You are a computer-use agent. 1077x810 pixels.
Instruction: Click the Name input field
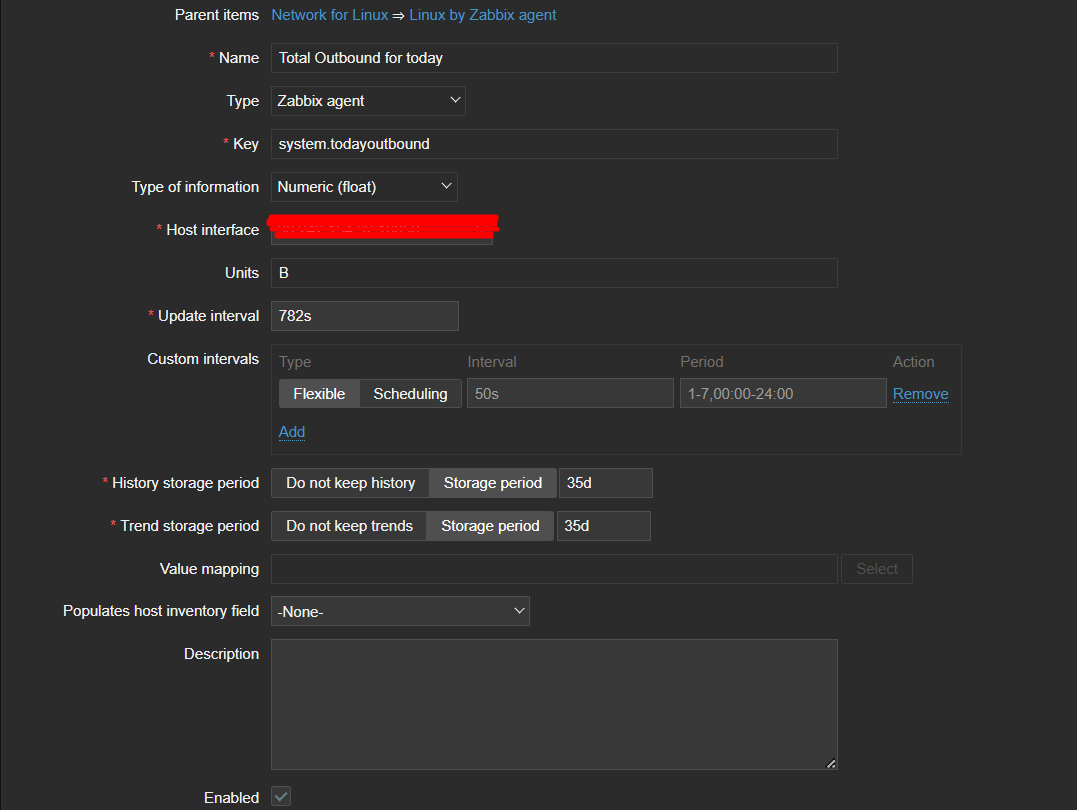click(554, 58)
